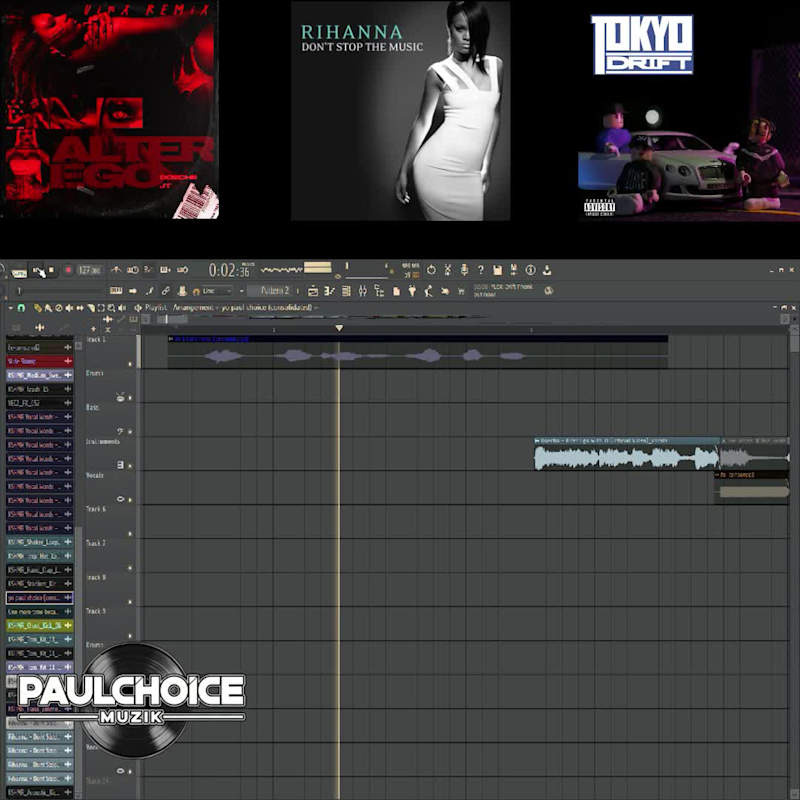Image resolution: width=800 pixels, height=800 pixels.
Task: Click the brush multilink icon in toolbar
Action: (x=149, y=291)
